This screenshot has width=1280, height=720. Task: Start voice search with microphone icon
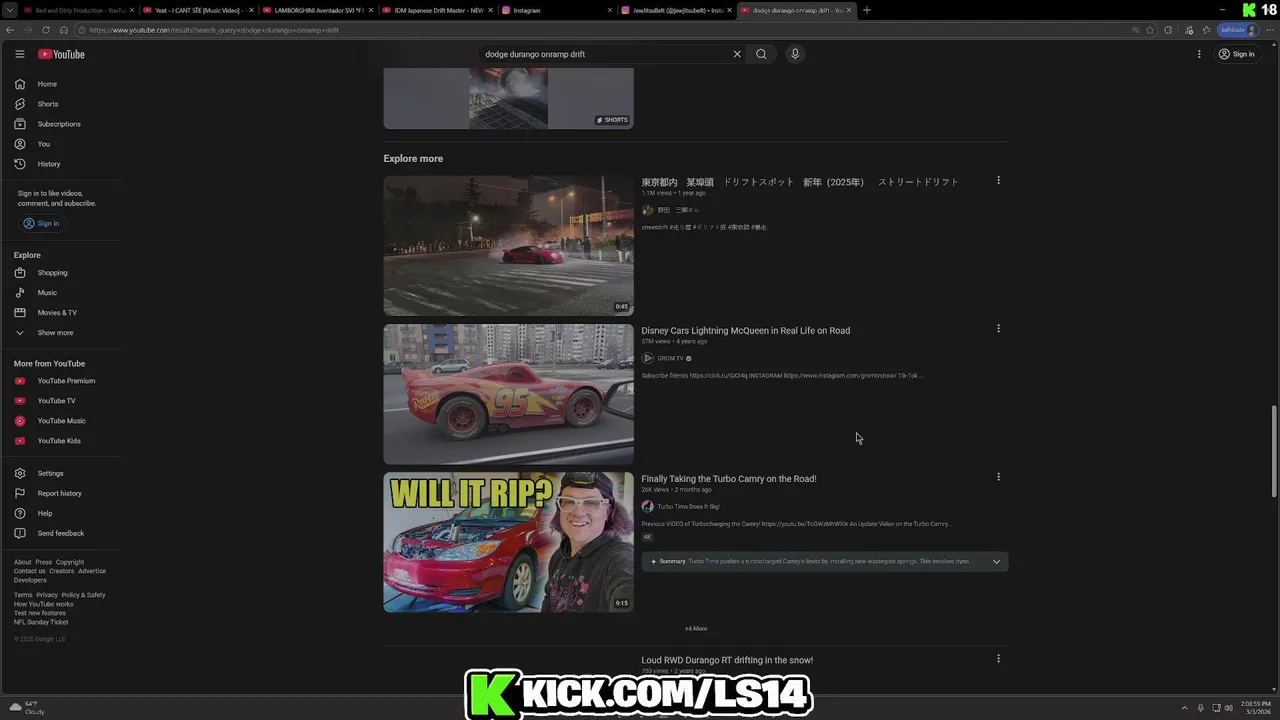[x=795, y=54]
